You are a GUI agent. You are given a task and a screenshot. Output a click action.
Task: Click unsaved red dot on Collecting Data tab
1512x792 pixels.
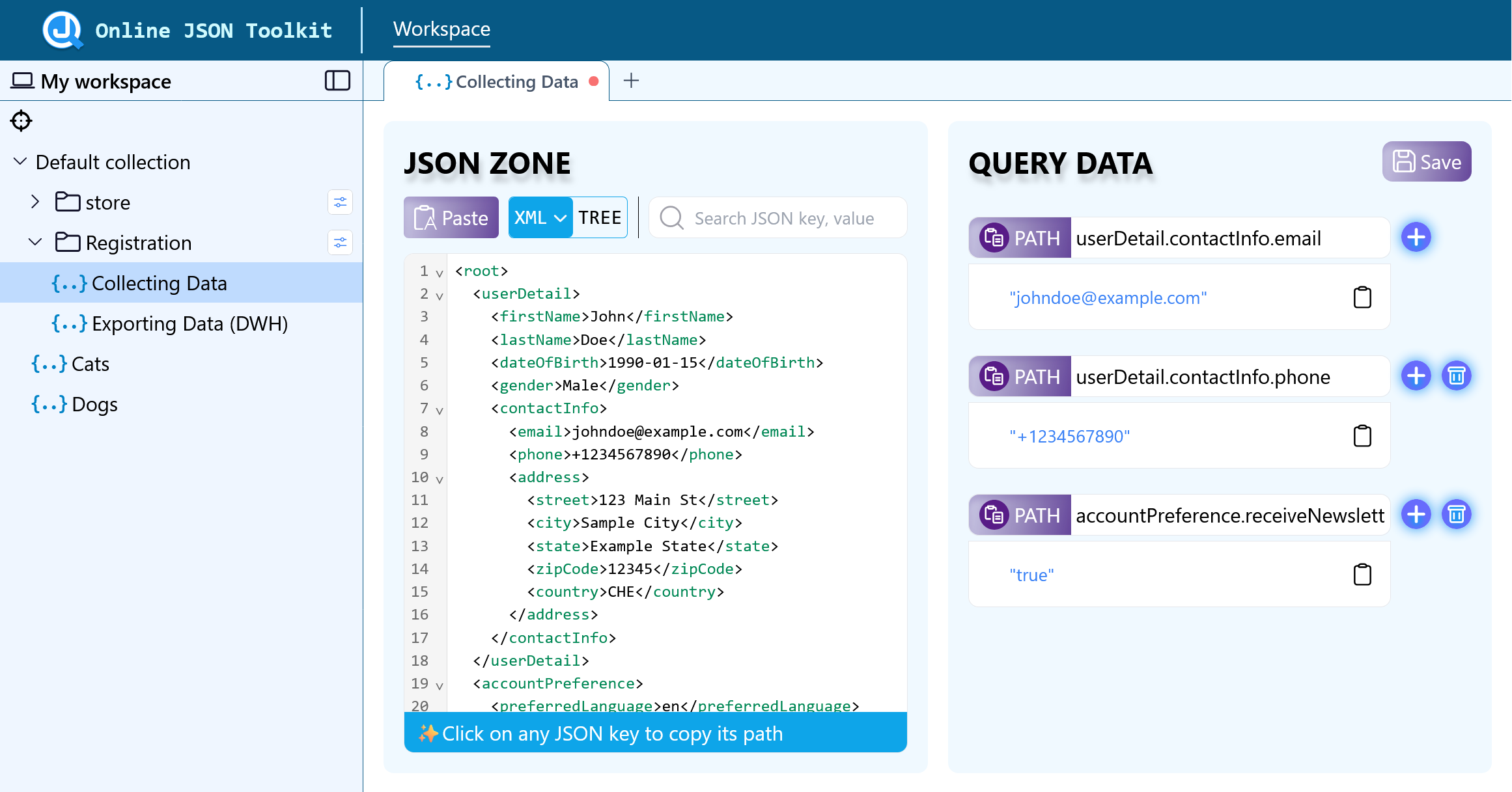coord(594,81)
